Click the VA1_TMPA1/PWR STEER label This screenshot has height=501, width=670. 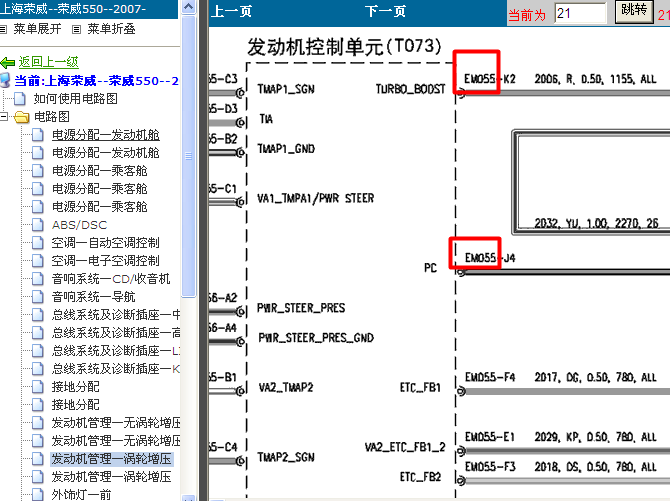[315, 198]
